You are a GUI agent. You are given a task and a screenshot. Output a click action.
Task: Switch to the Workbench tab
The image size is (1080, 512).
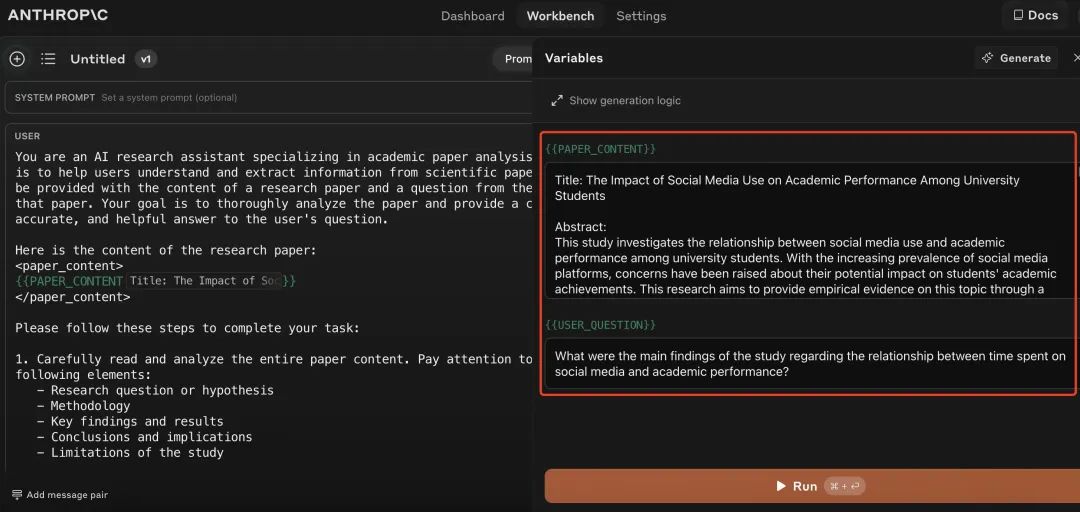[560, 16]
